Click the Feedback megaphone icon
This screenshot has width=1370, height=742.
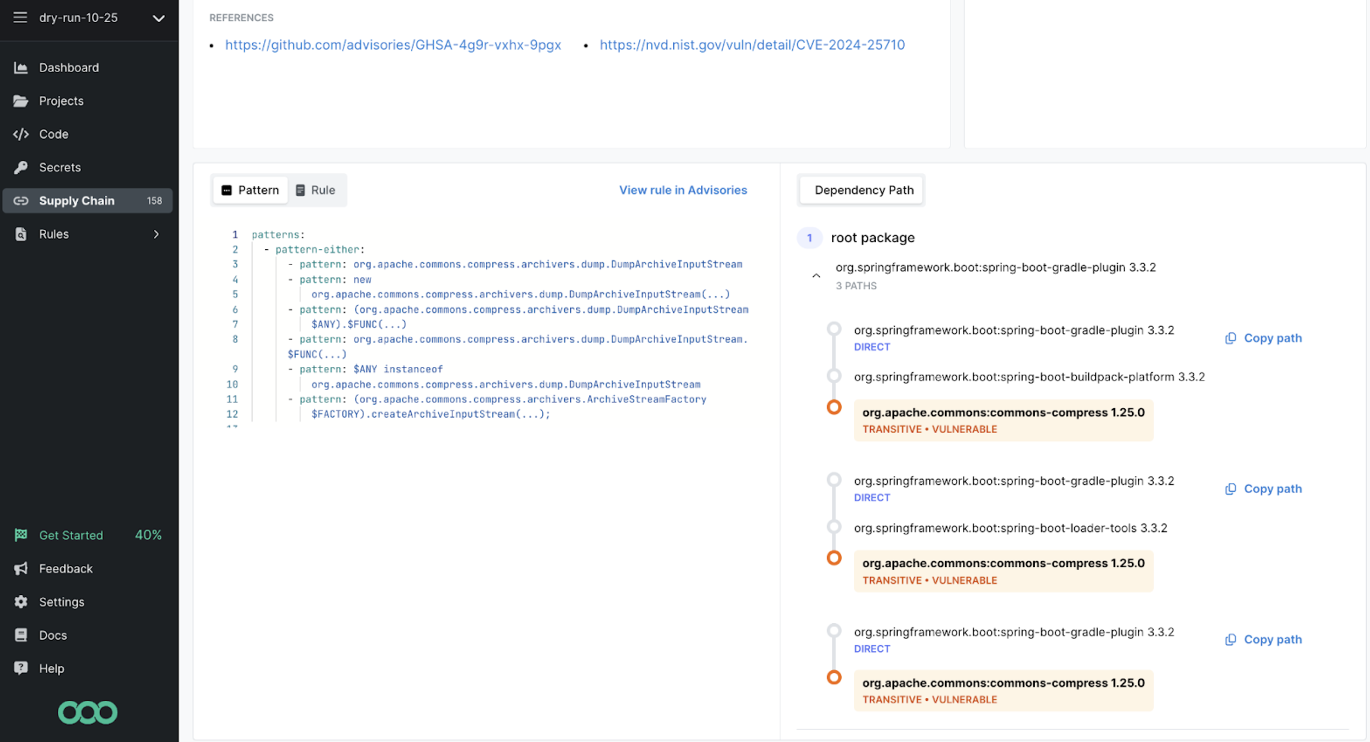pyautogui.click(x=21, y=569)
